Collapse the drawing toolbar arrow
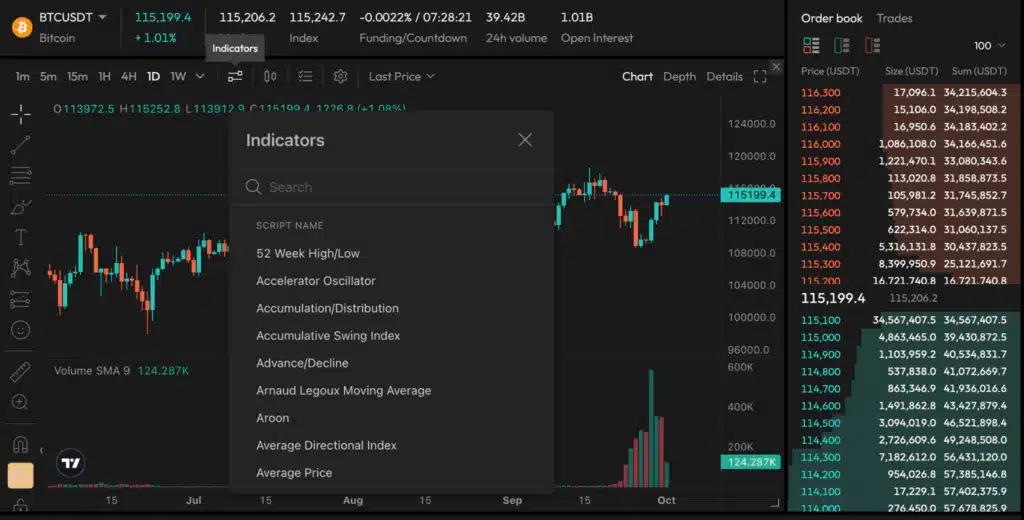The height and width of the screenshot is (520, 1024). tap(41, 450)
